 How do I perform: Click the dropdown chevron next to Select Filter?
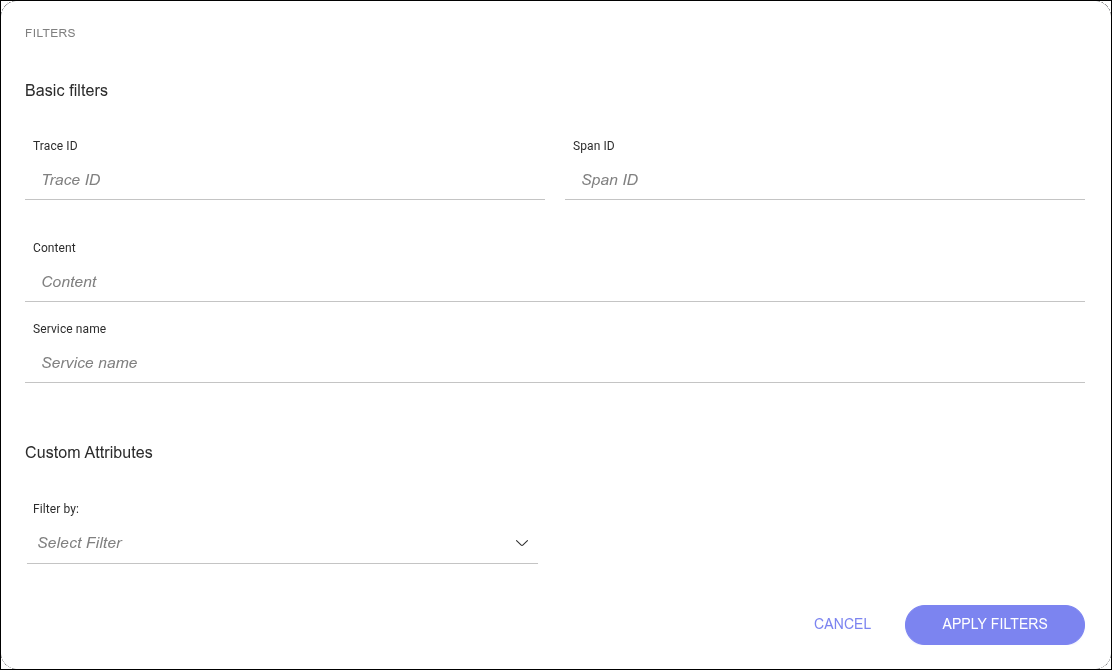point(521,543)
